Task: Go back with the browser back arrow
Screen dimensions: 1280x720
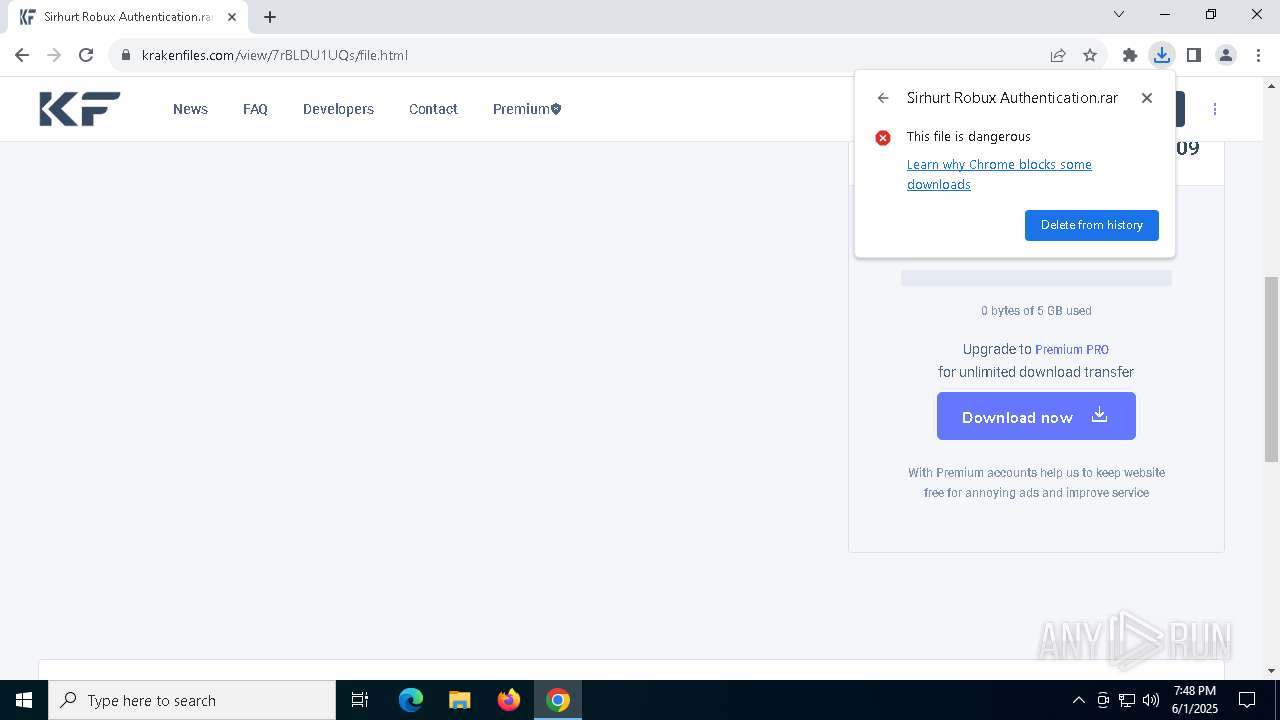Action: click(x=22, y=55)
